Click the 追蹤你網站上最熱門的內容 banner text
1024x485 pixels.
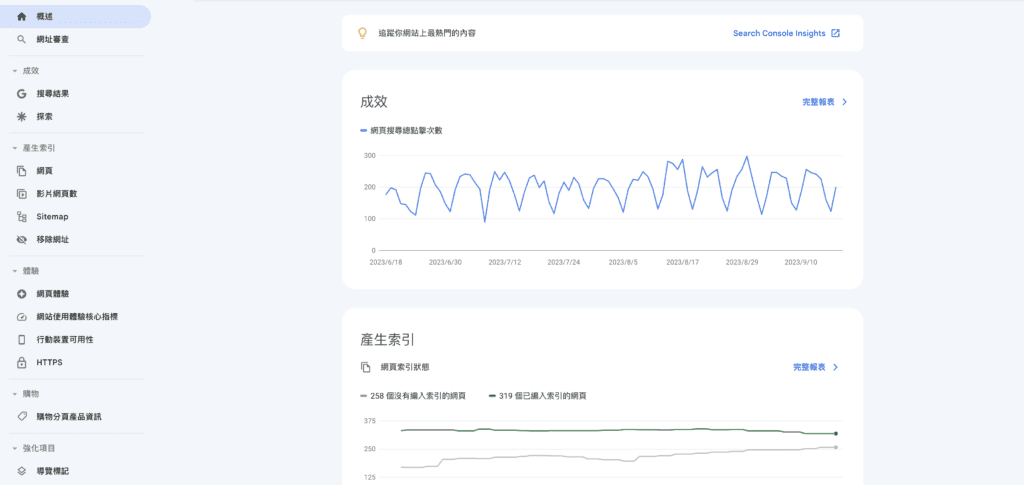pos(427,33)
